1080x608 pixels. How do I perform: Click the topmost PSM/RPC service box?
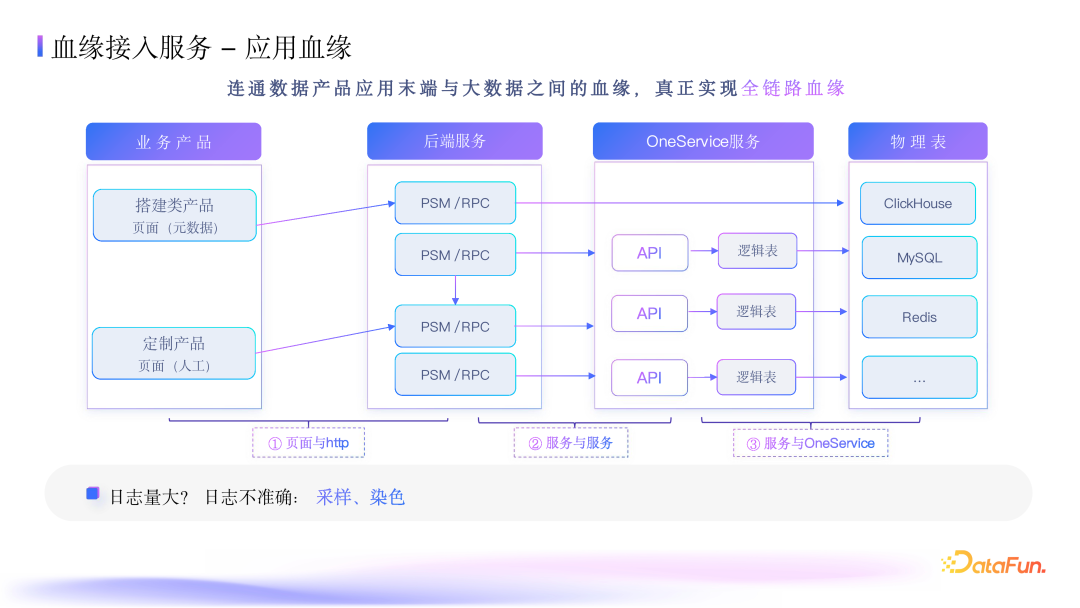point(455,203)
